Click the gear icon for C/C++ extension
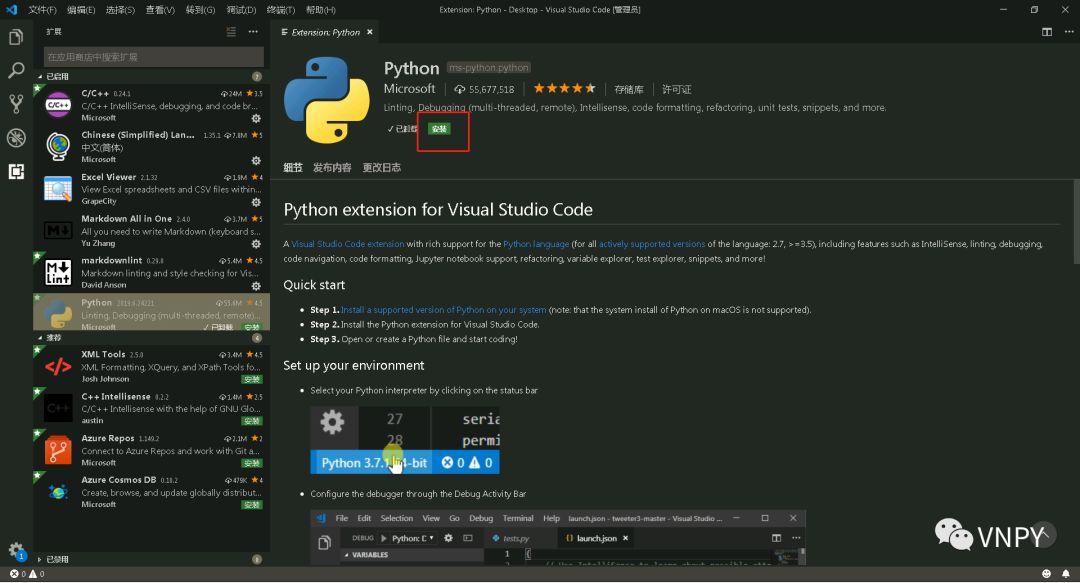1080x583 pixels. click(256, 118)
